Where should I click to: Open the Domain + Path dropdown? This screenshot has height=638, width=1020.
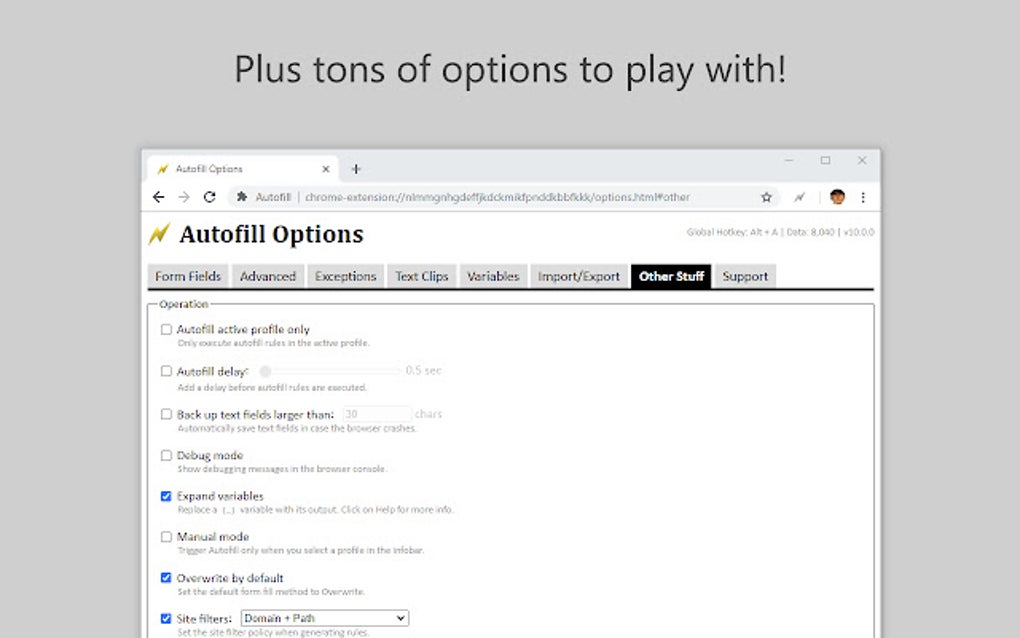click(x=325, y=618)
